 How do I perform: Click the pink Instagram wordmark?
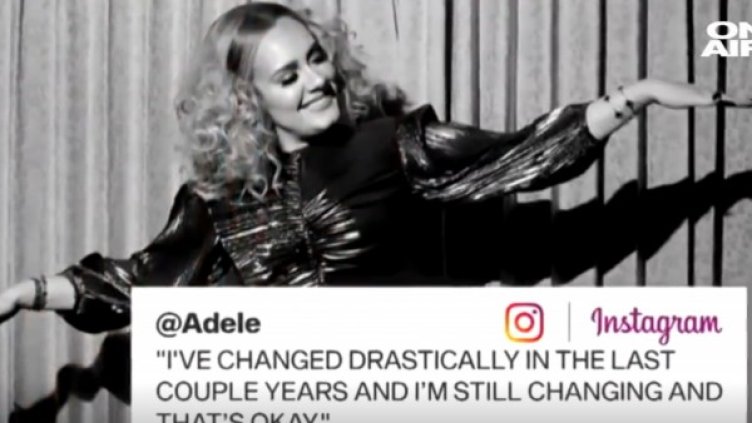click(656, 323)
